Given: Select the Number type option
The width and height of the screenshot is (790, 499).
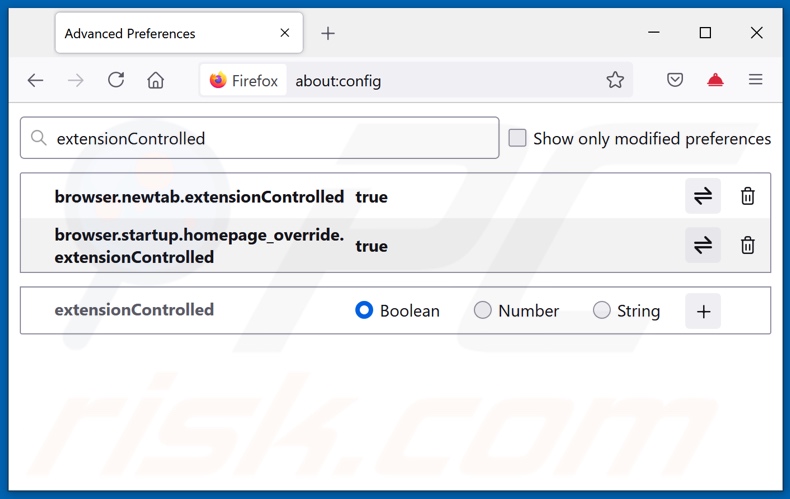Looking at the screenshot, I should (x=483, y=310).
